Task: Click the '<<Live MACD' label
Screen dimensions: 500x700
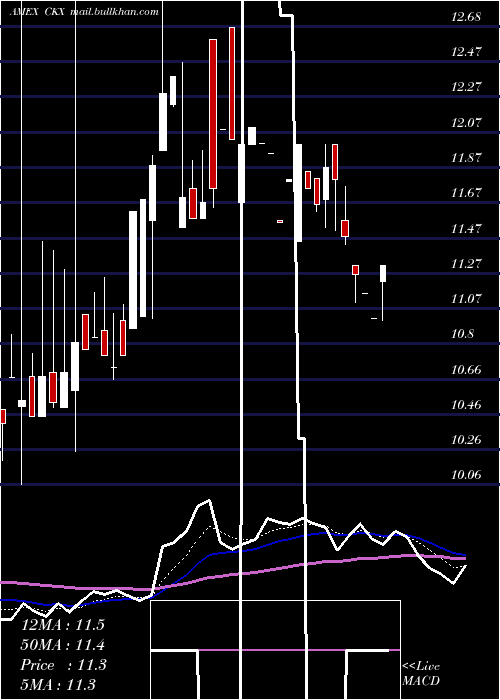Action: click(421, 674)
